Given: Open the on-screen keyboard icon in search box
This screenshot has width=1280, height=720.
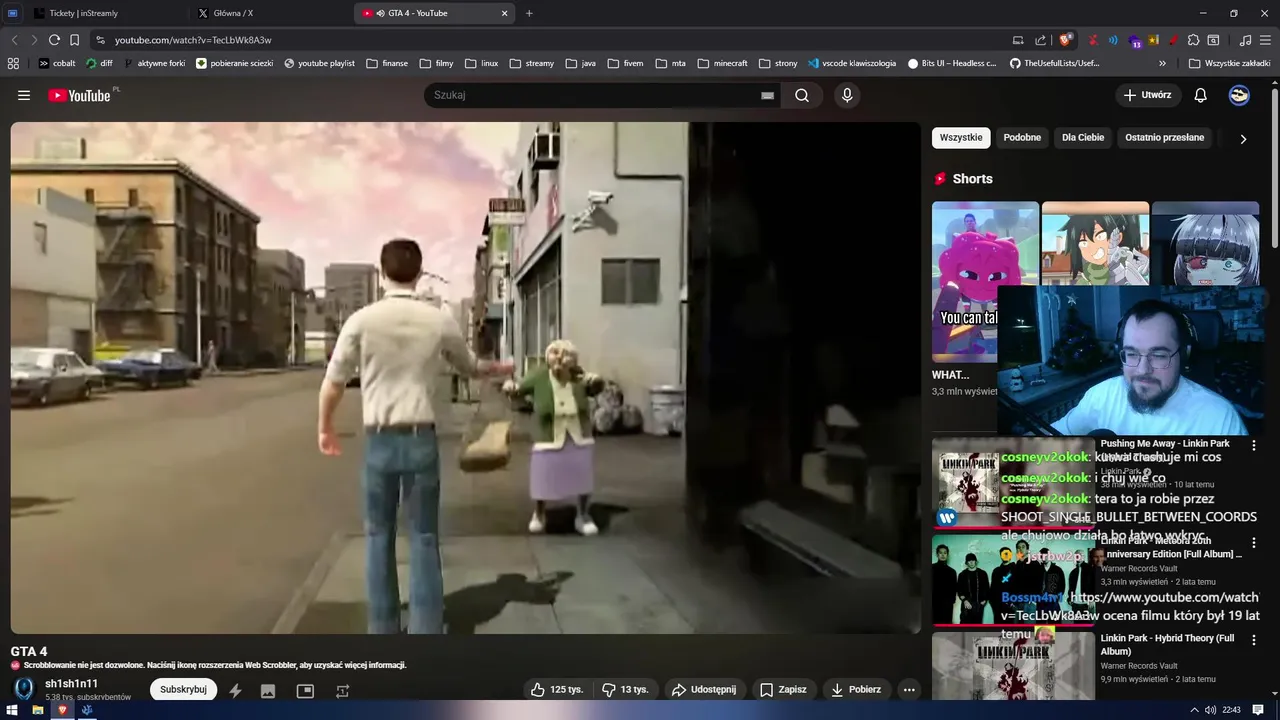Looking at the screenshot, I should click(767, 95).
